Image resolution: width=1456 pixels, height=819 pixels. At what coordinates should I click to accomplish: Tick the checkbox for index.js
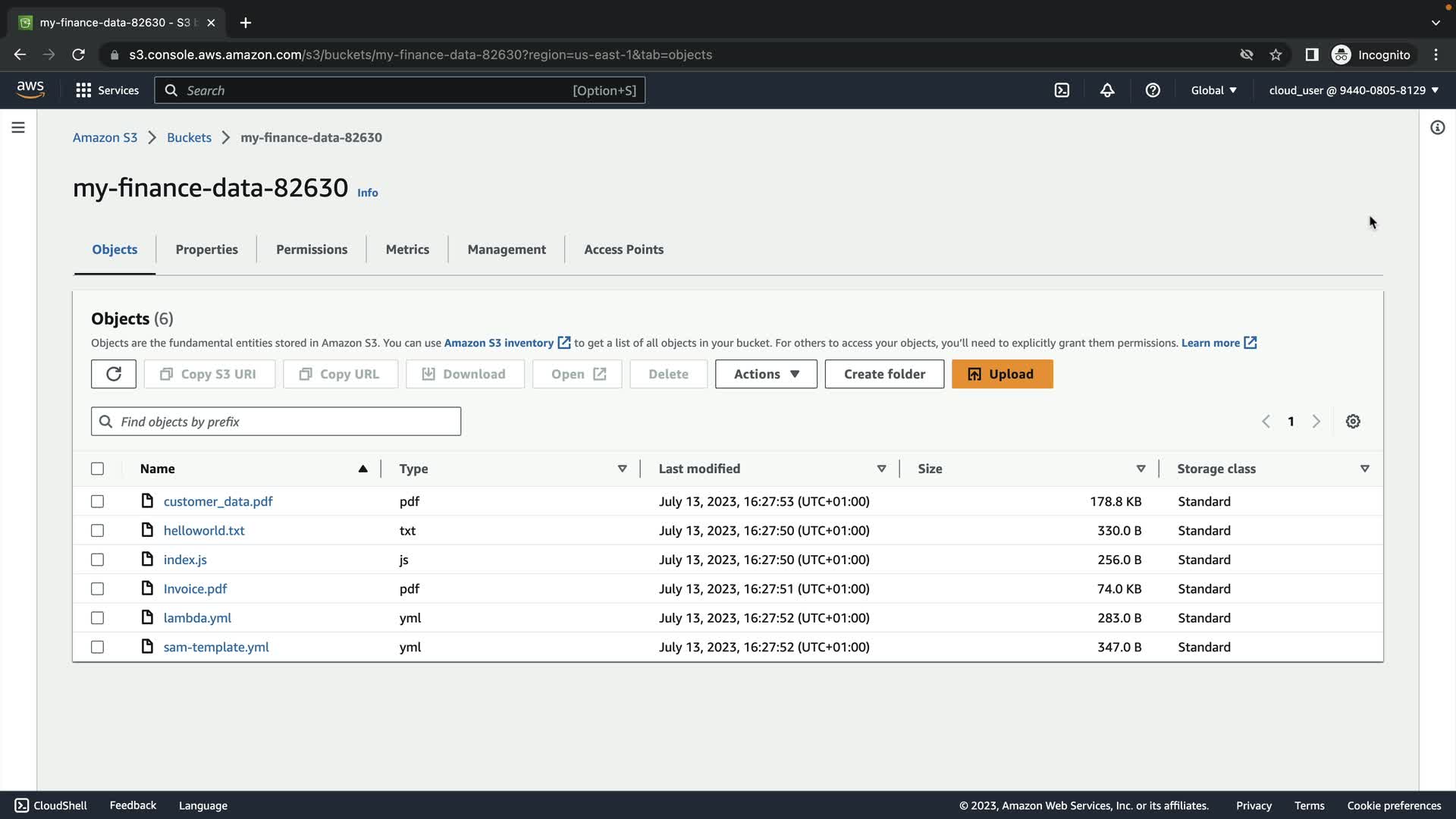pos(97,560)
